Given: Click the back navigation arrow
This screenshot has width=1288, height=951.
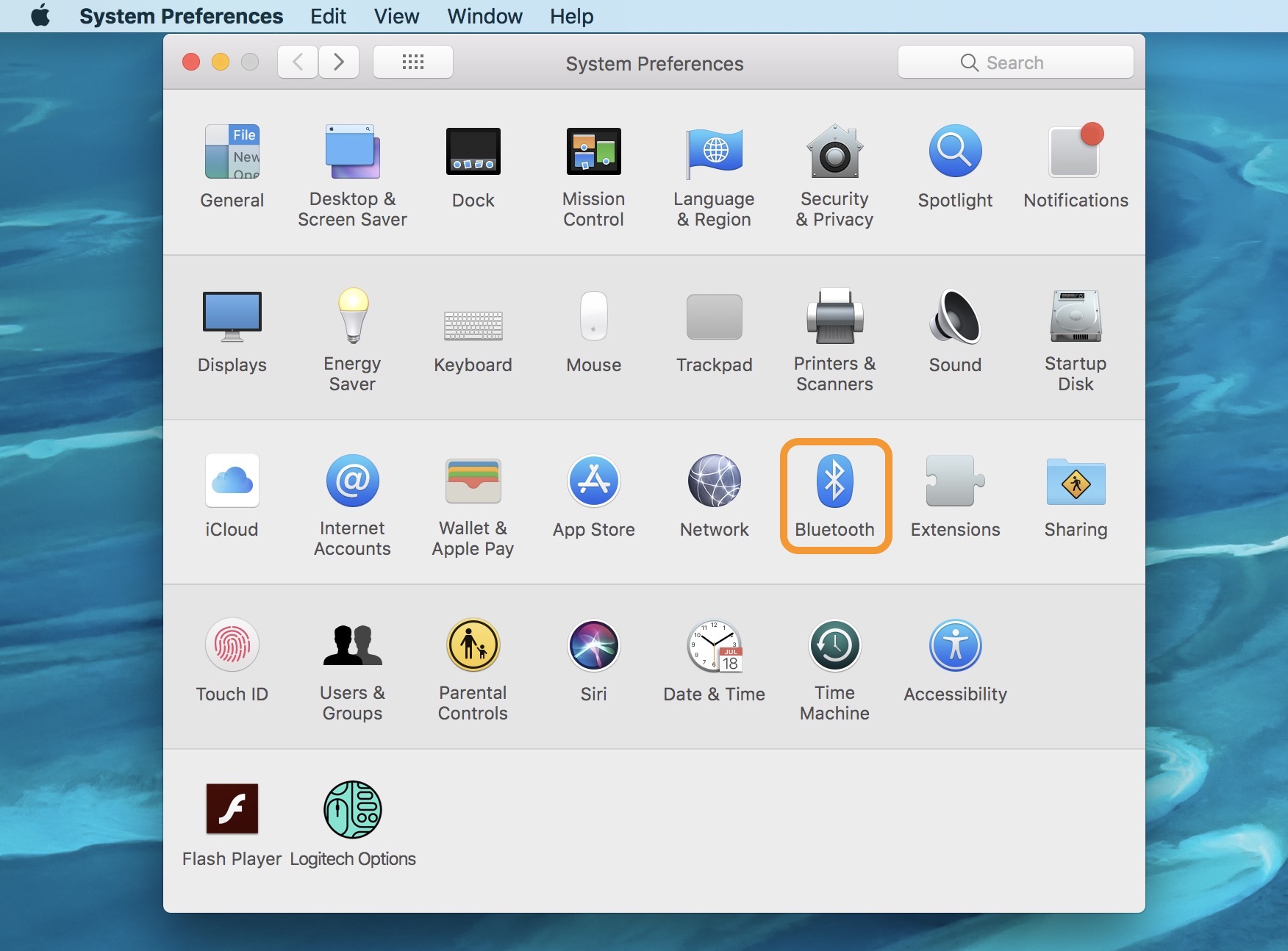Looking at the screenshot, I should [x=298, y=62].
